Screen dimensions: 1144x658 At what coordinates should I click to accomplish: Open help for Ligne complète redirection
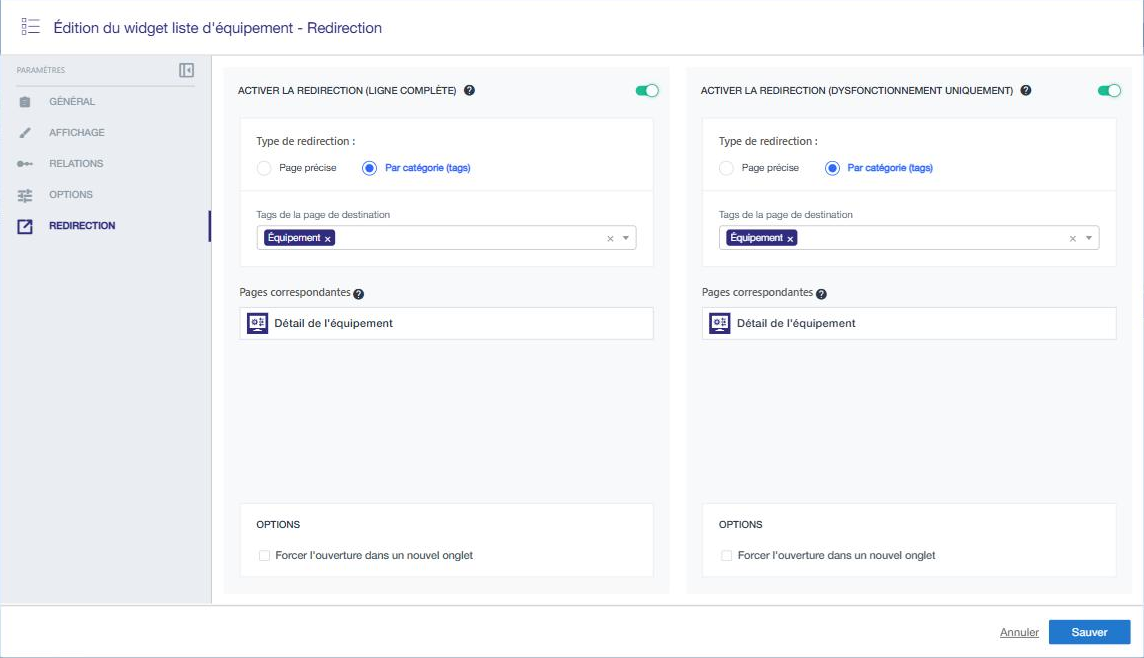[x=469, y=90]
